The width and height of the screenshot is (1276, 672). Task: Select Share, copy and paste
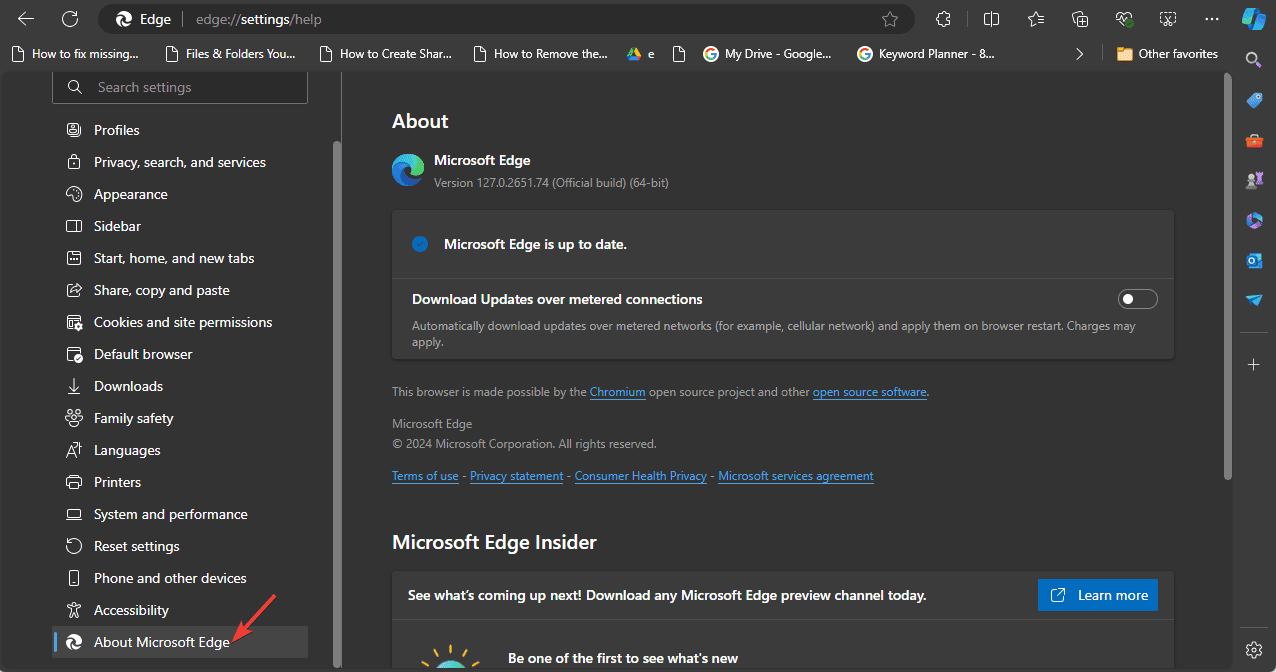(180, 290)
